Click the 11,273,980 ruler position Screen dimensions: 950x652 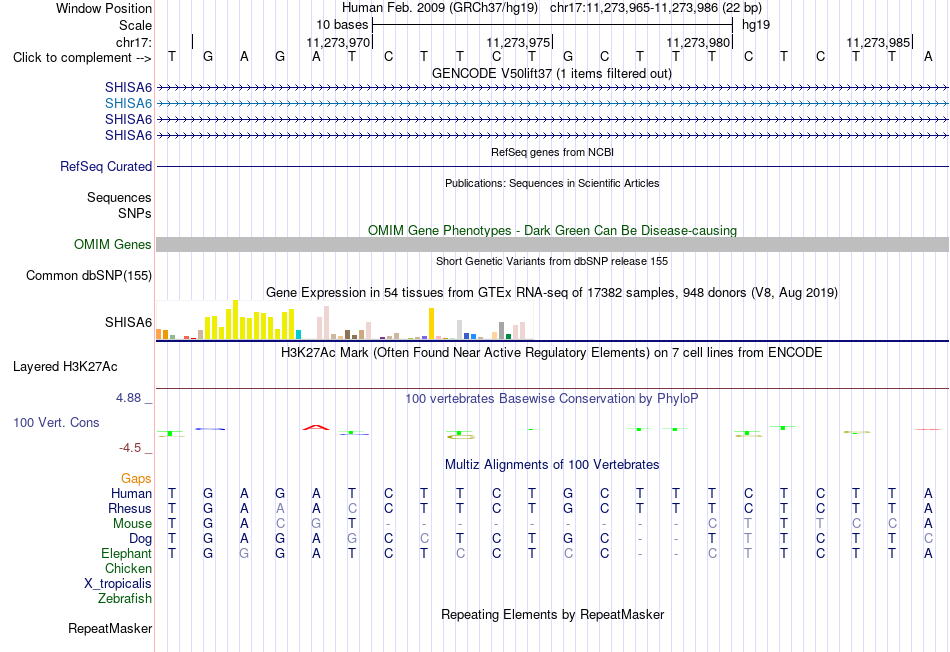698,42
